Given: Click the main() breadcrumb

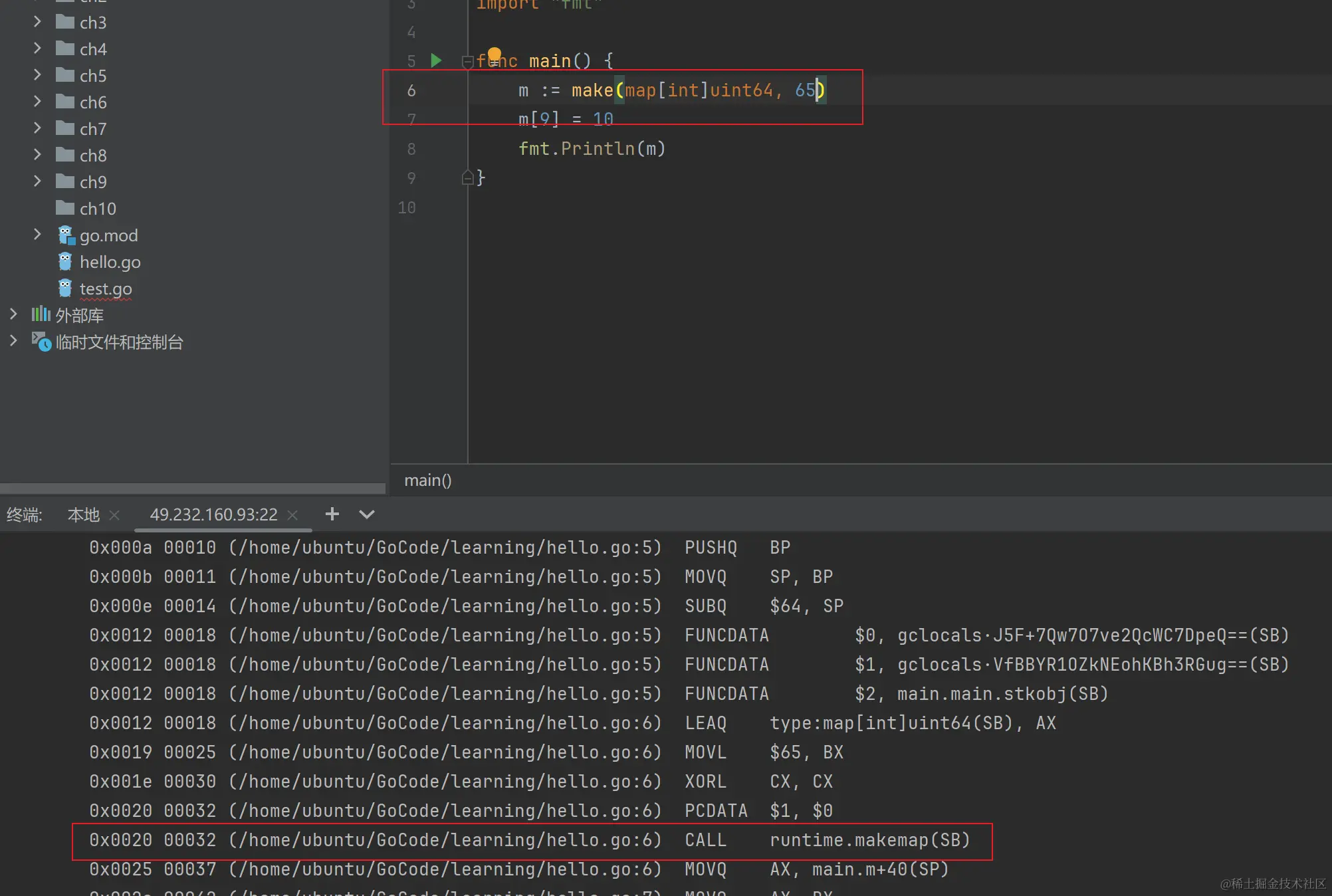Looking at the screenshot, I should (x=427, y=480).
